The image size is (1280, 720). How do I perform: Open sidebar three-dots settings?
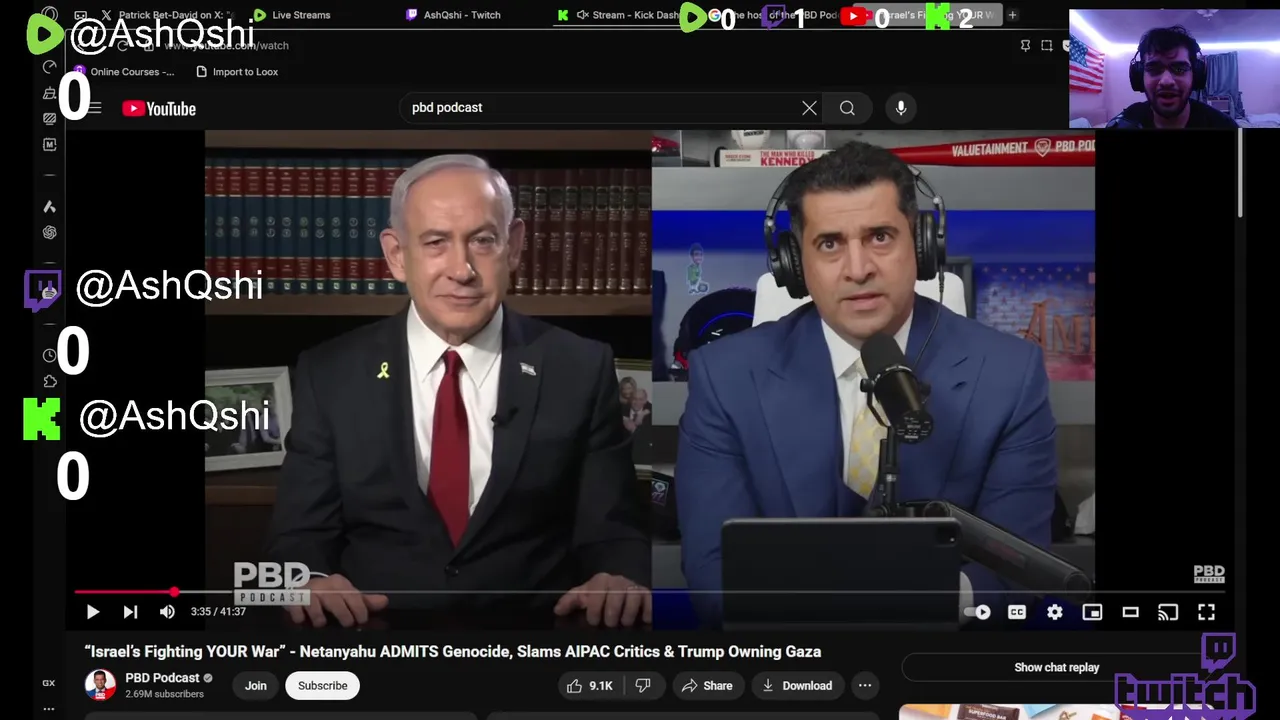pos(48,709)
